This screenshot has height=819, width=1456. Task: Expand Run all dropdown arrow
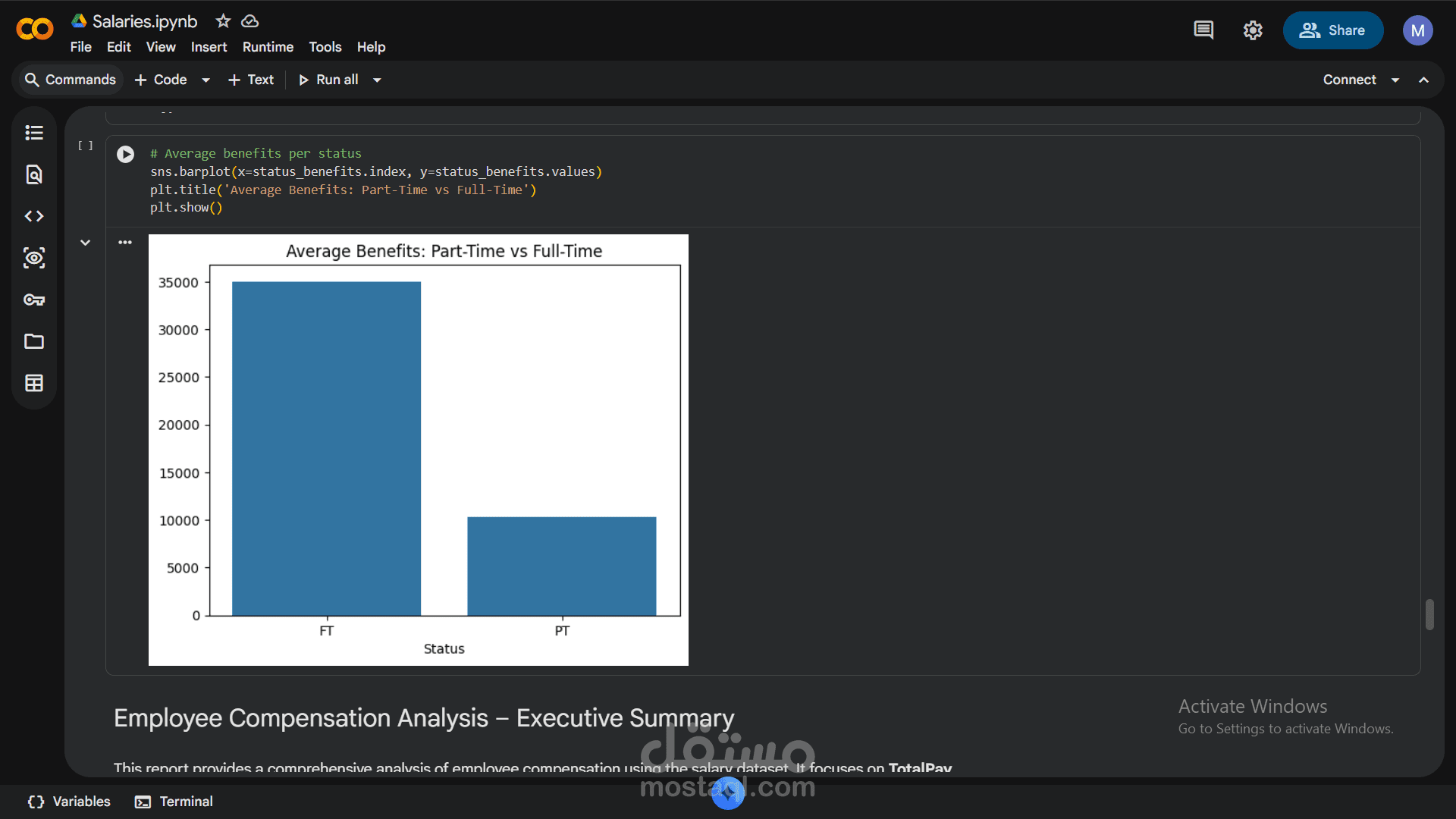(377, 80)
